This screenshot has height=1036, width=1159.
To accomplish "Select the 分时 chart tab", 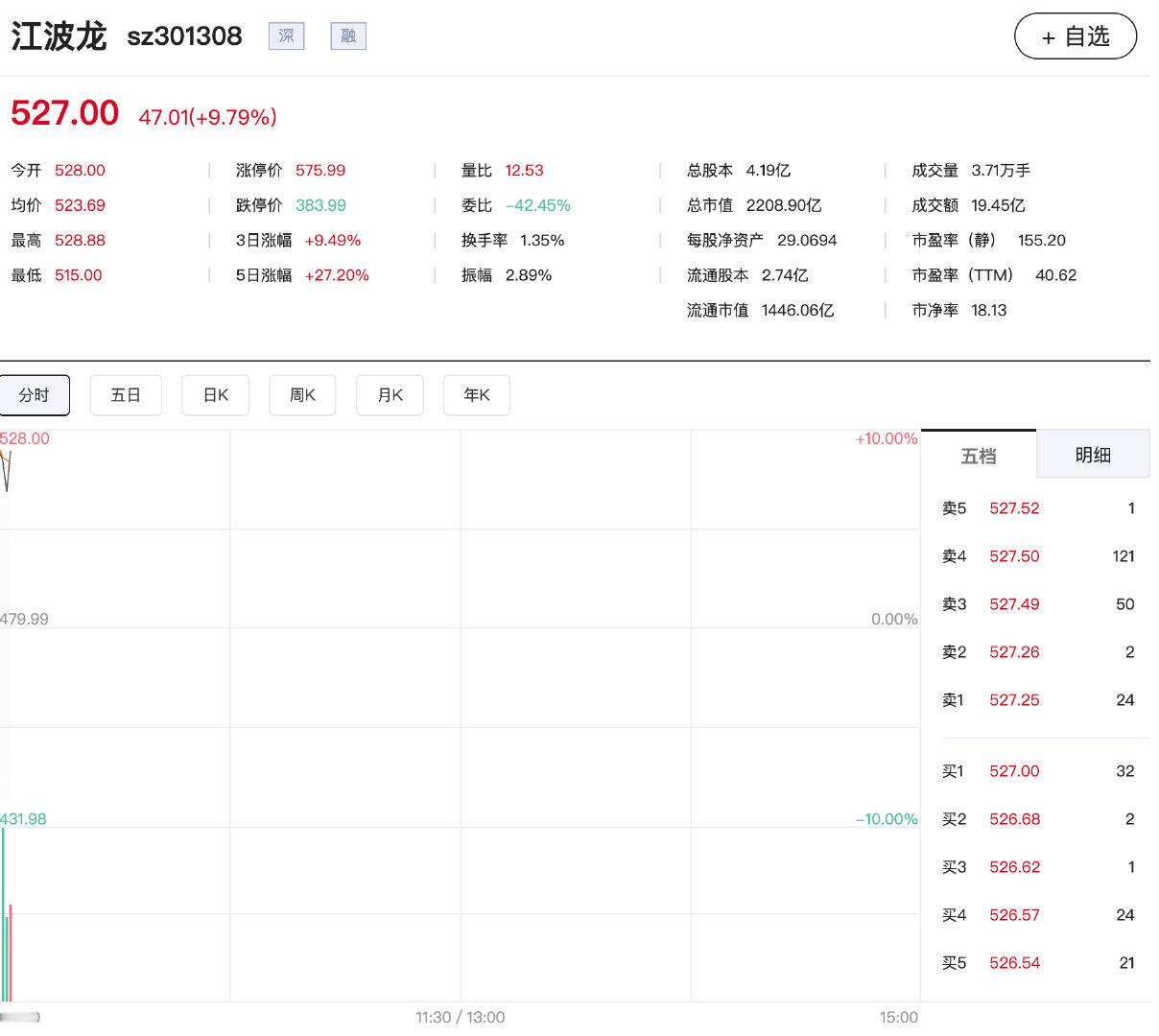I will [x=35, y=395].
